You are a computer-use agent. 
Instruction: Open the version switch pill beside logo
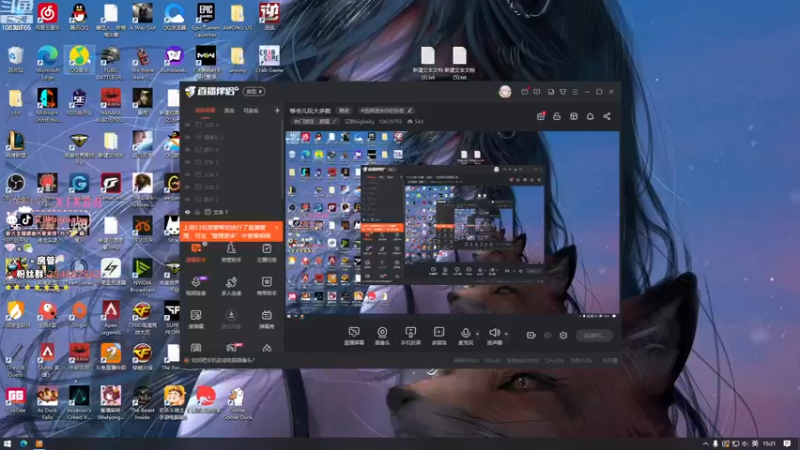(254, 91)
